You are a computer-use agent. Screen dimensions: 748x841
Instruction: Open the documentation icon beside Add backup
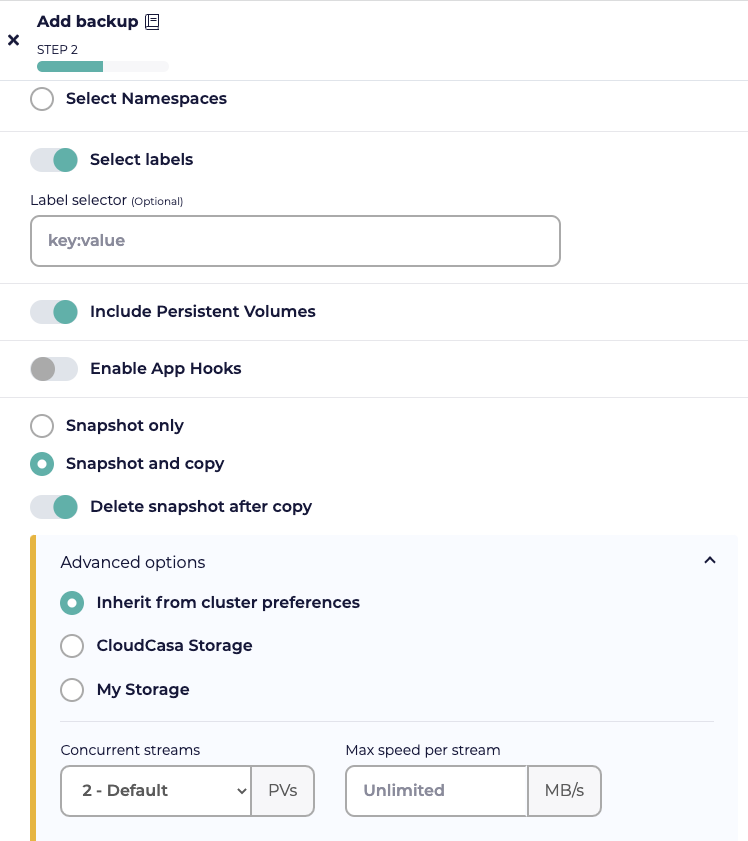click(152, 22)
